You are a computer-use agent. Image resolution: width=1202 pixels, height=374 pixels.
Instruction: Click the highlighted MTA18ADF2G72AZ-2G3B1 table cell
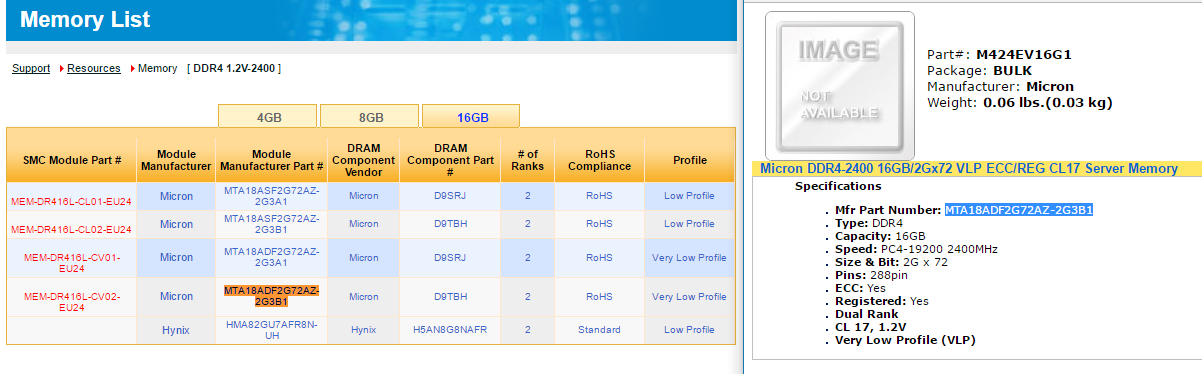[271, 296]
